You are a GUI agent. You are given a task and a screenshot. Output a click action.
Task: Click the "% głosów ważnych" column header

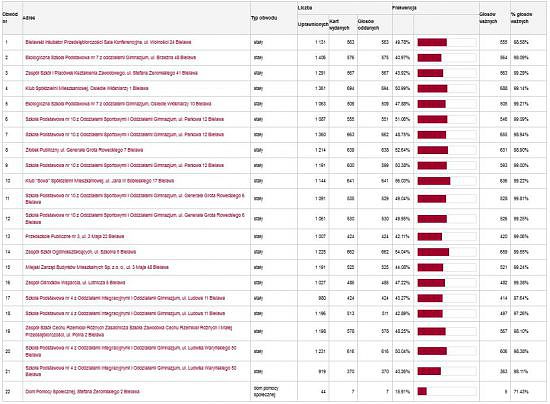click(x=522, y=18)
